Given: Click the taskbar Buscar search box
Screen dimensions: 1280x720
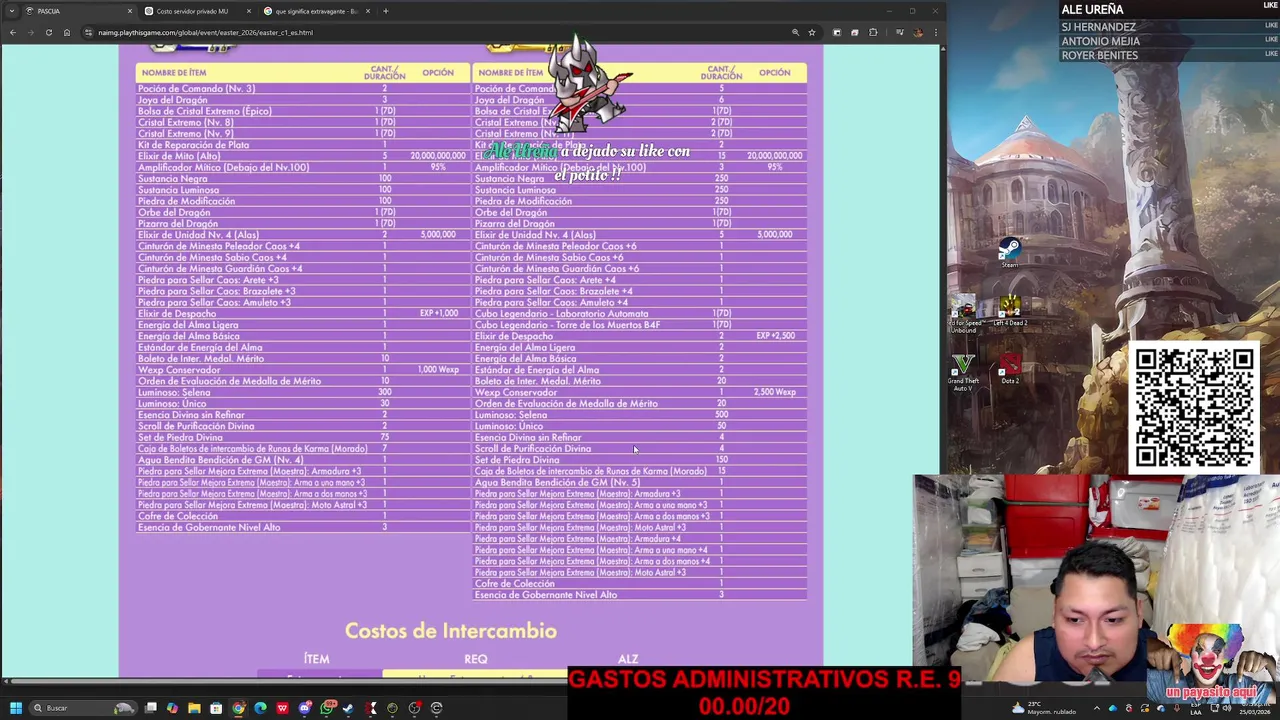Looking at the screenshot, I should pos(83,708).
